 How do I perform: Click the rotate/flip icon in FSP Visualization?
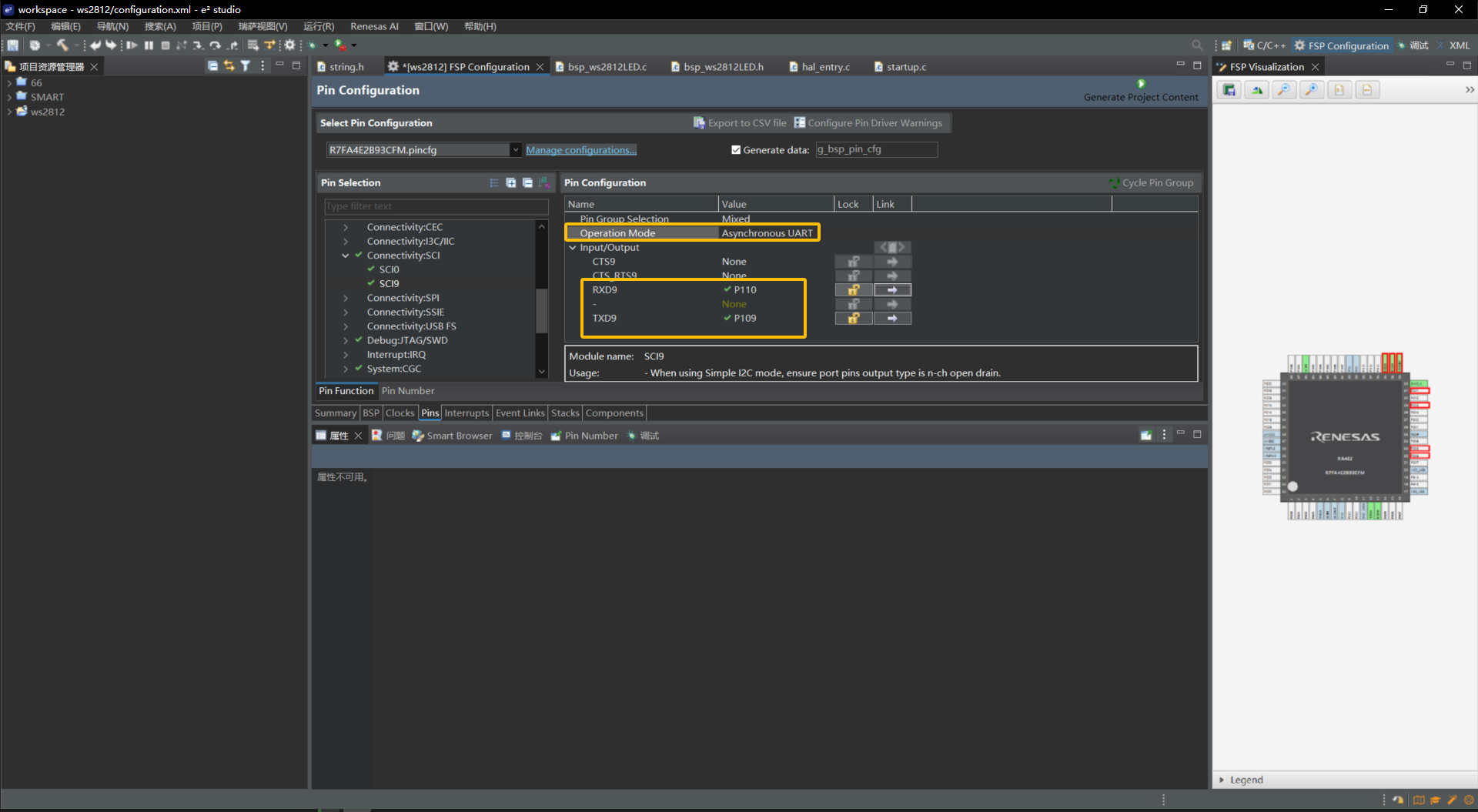(x=1257, y=90)
